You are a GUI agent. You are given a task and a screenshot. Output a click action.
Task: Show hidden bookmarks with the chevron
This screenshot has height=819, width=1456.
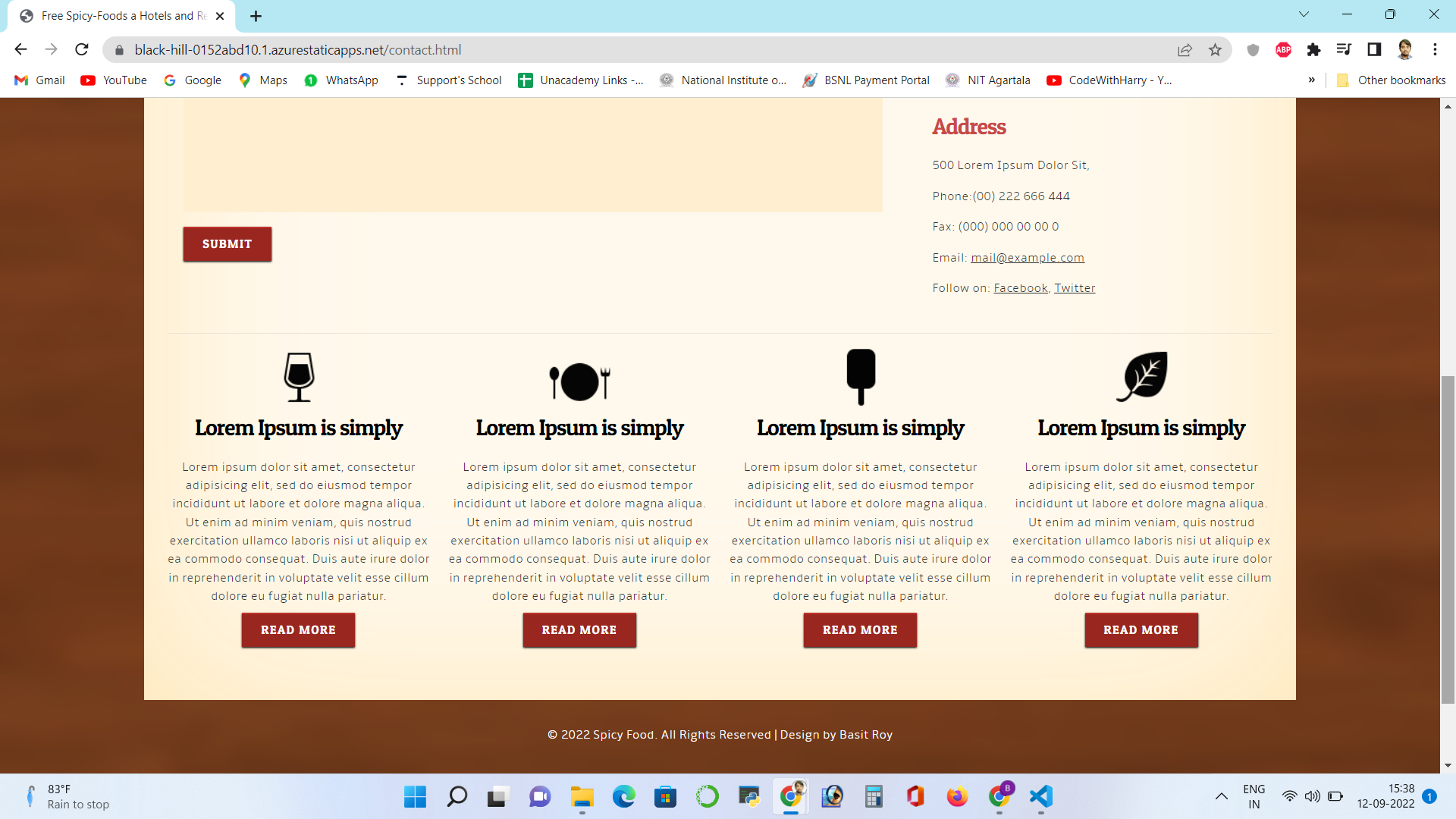tap(1311, 80)
